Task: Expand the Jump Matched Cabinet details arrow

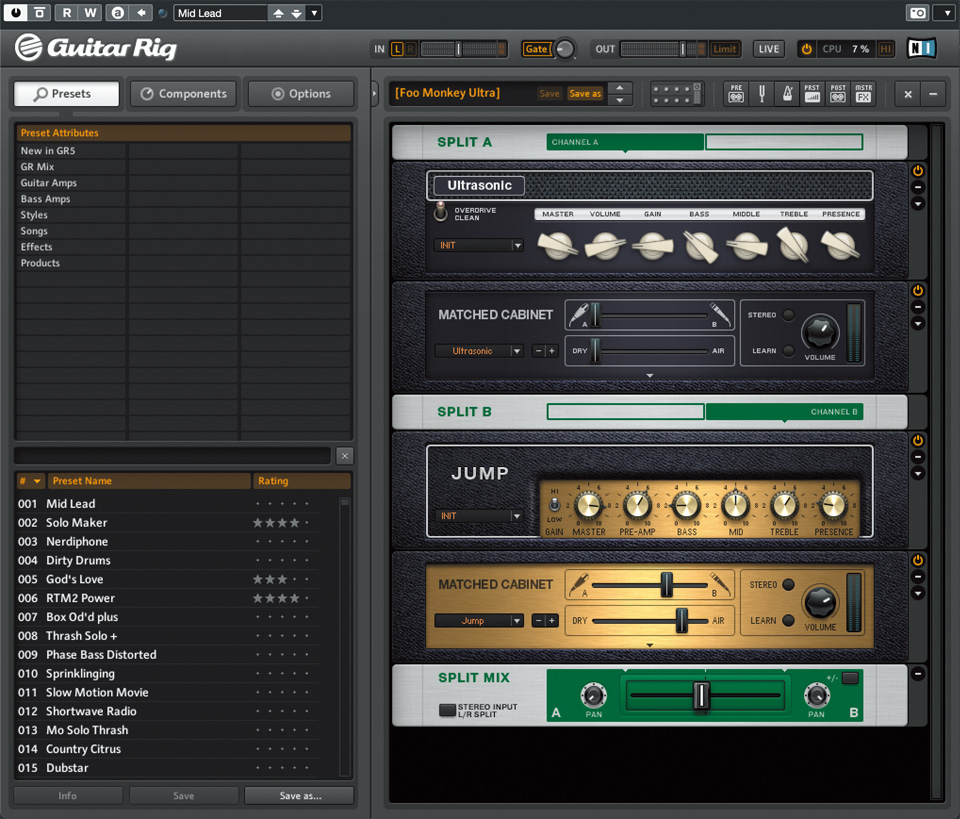Action: click(x=650, y=645)
